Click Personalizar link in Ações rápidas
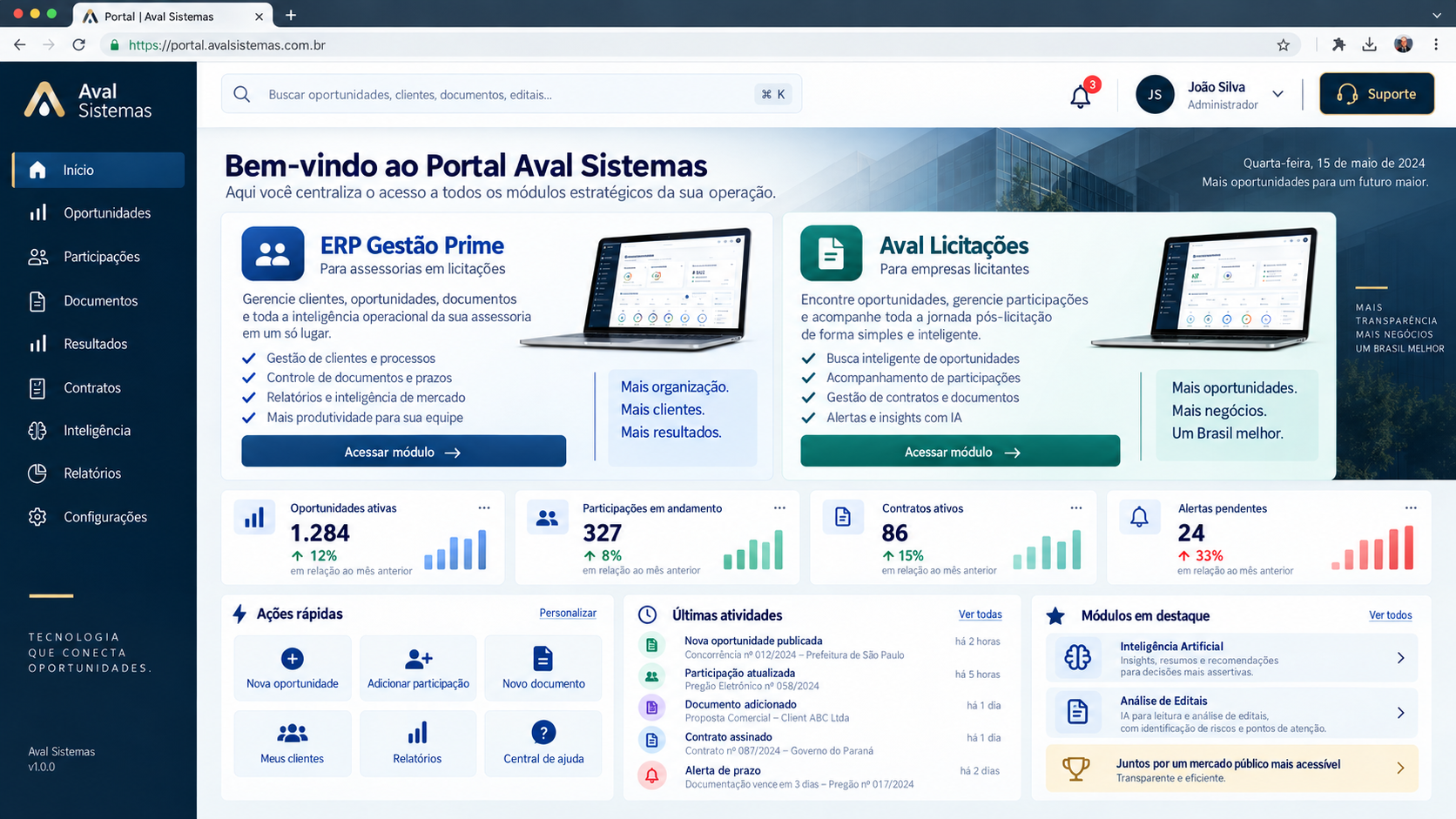This screenshot has width=1456, height=819. (x=568, y=614)
